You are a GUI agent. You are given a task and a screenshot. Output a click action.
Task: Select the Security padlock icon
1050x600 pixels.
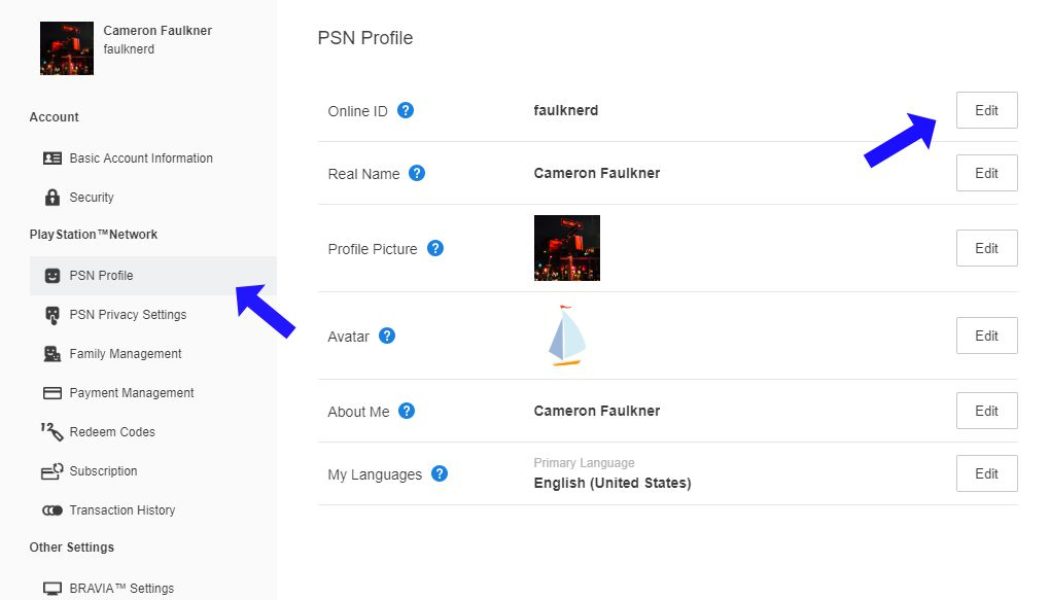[52, 197]
